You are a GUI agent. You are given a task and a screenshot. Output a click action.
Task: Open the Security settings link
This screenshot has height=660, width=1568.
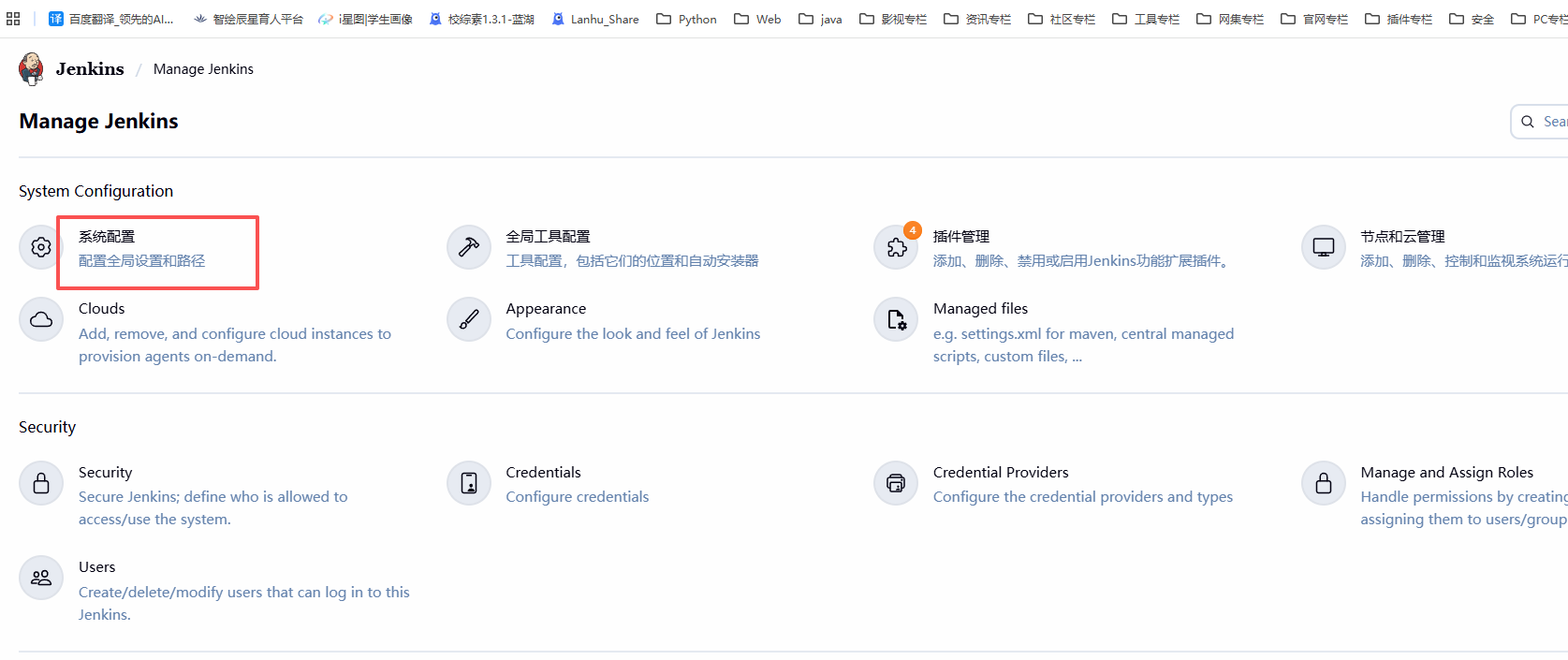[106, 473]
